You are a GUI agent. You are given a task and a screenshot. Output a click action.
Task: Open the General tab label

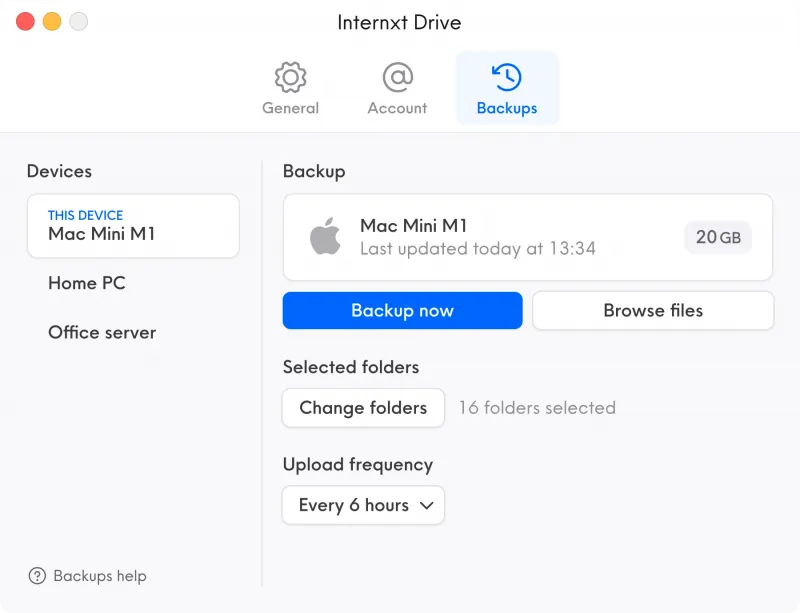pos(290,108)
